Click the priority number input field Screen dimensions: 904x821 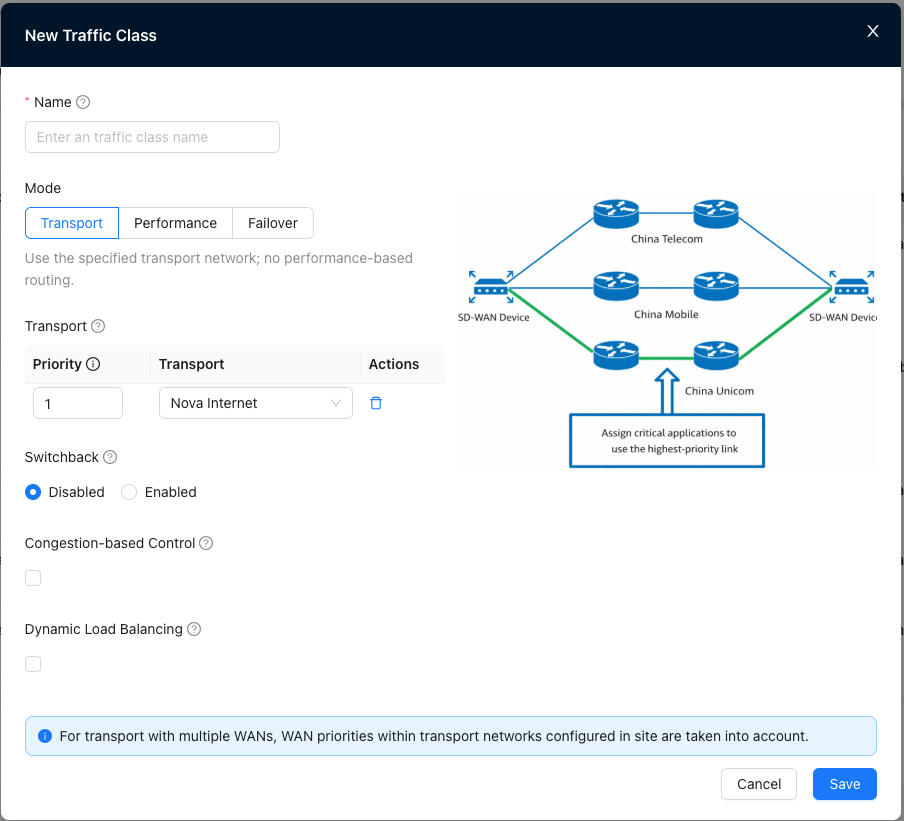(x=78, y=403)
